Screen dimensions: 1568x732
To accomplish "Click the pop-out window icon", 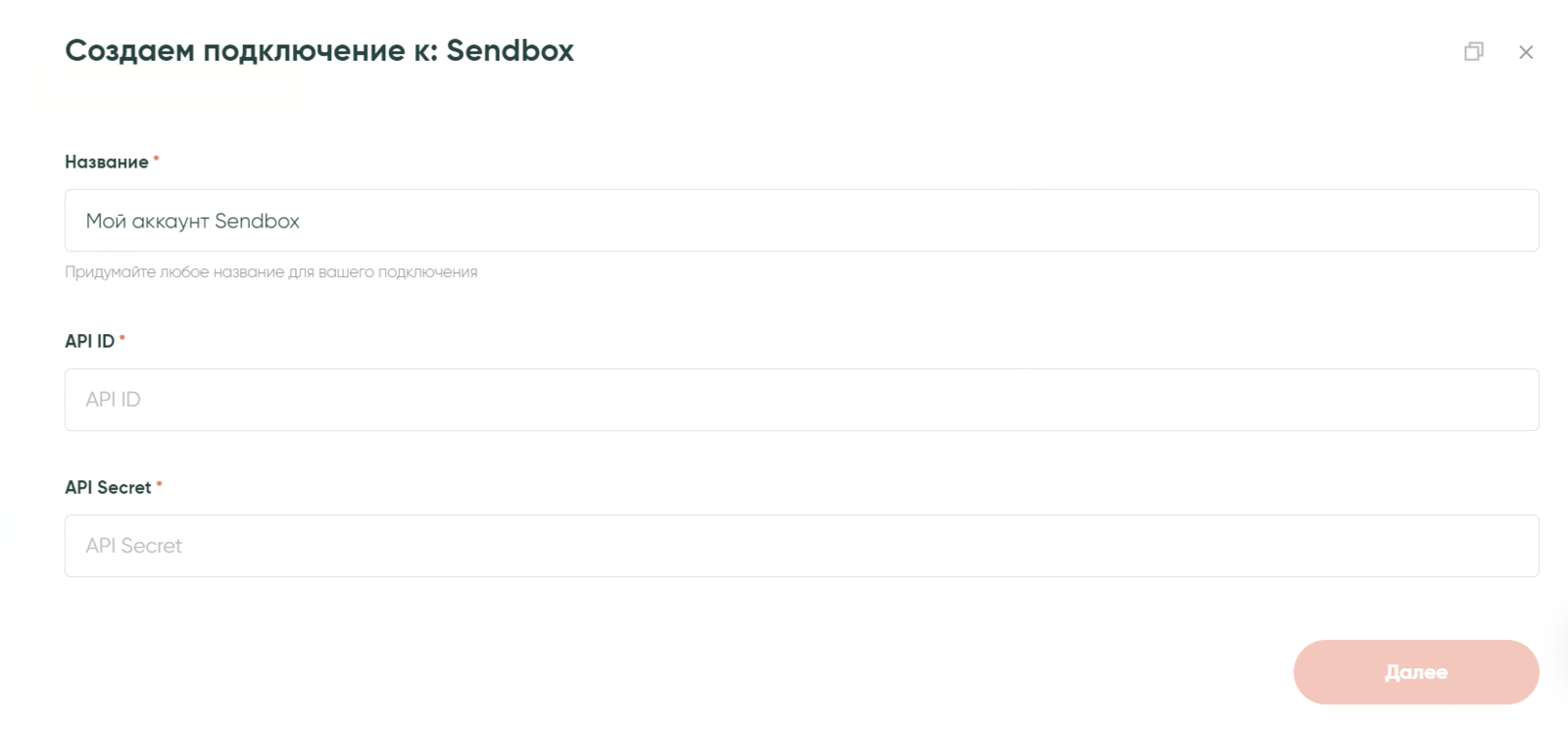I will point(1474,51).
